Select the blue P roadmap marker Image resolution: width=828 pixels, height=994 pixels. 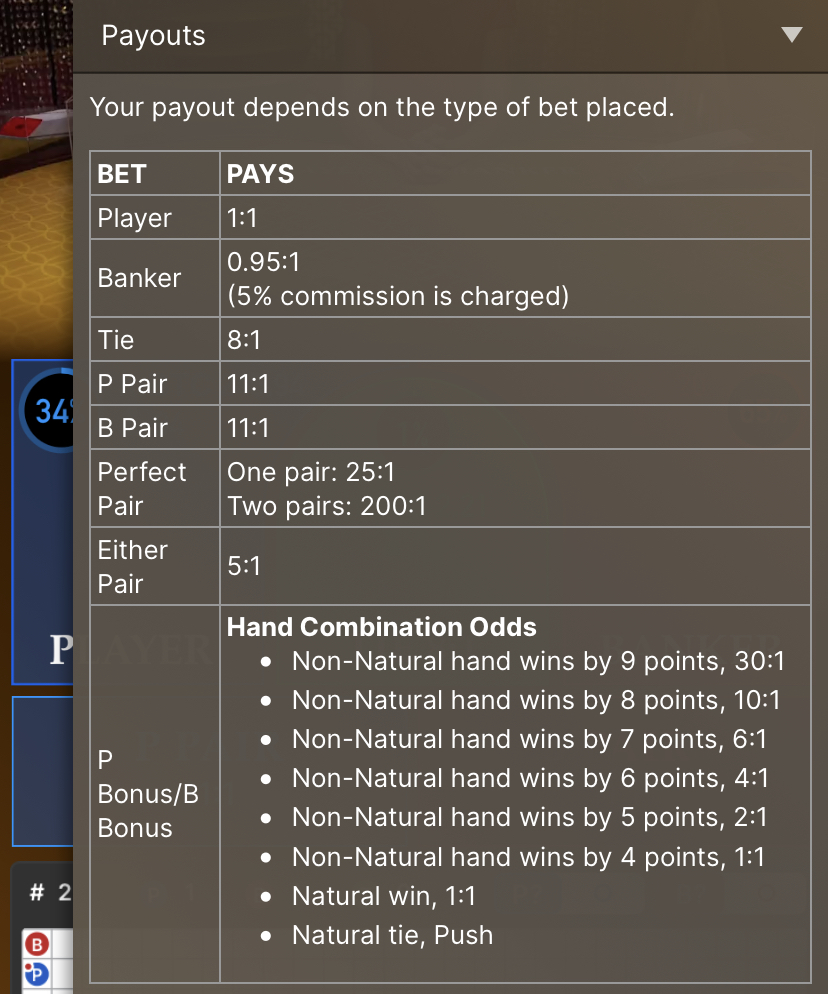click(x=36, y=973)
